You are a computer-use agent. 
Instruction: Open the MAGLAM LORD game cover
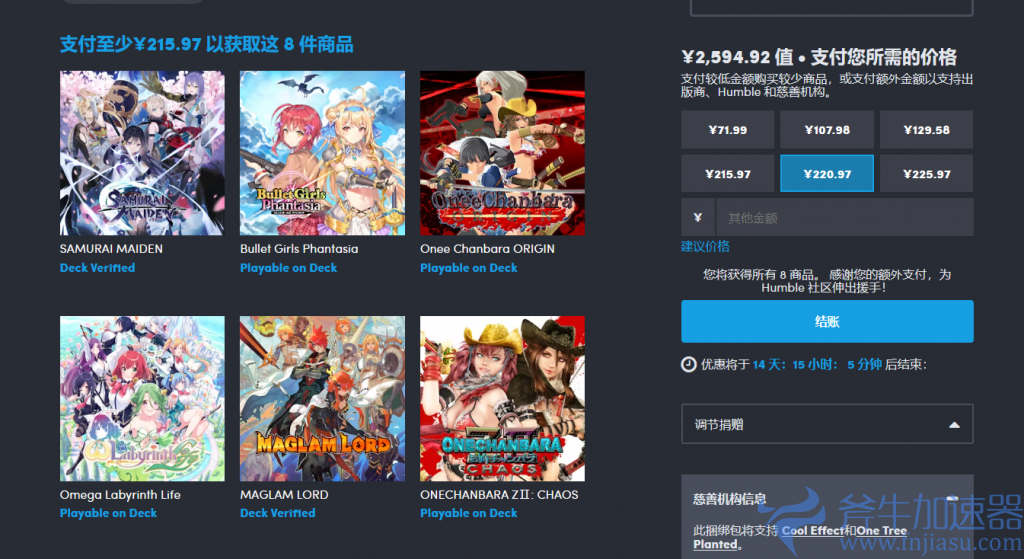[322, 398]
